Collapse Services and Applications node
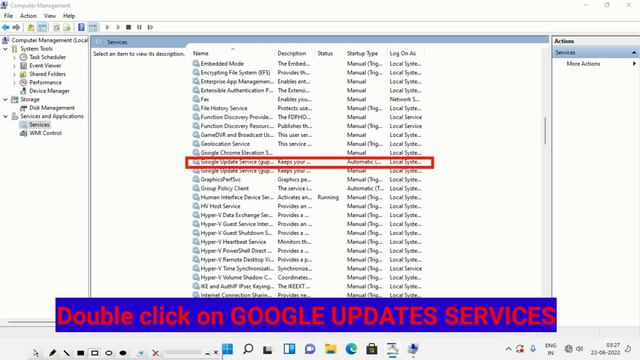This screenshot has width=640, height=360. (6, 116)
